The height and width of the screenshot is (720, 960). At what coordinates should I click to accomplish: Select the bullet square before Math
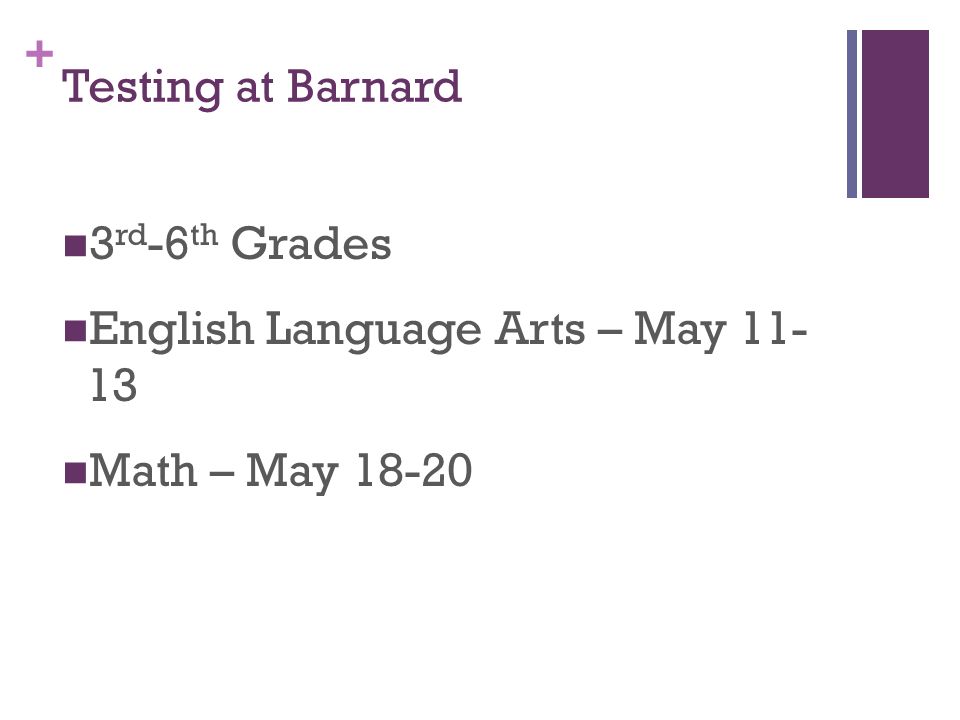pos(75,472)
